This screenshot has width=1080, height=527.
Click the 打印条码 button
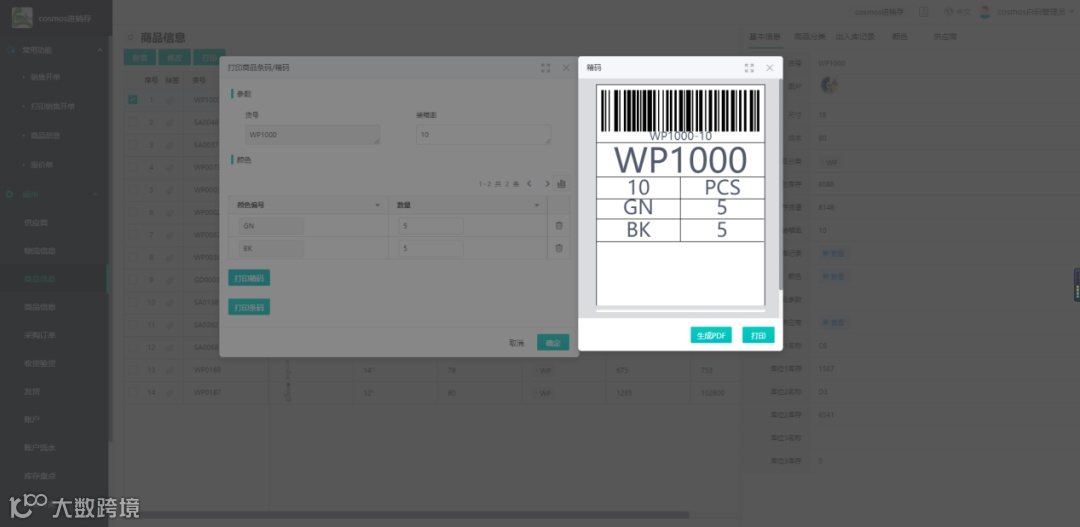click(x=249, y=307)
